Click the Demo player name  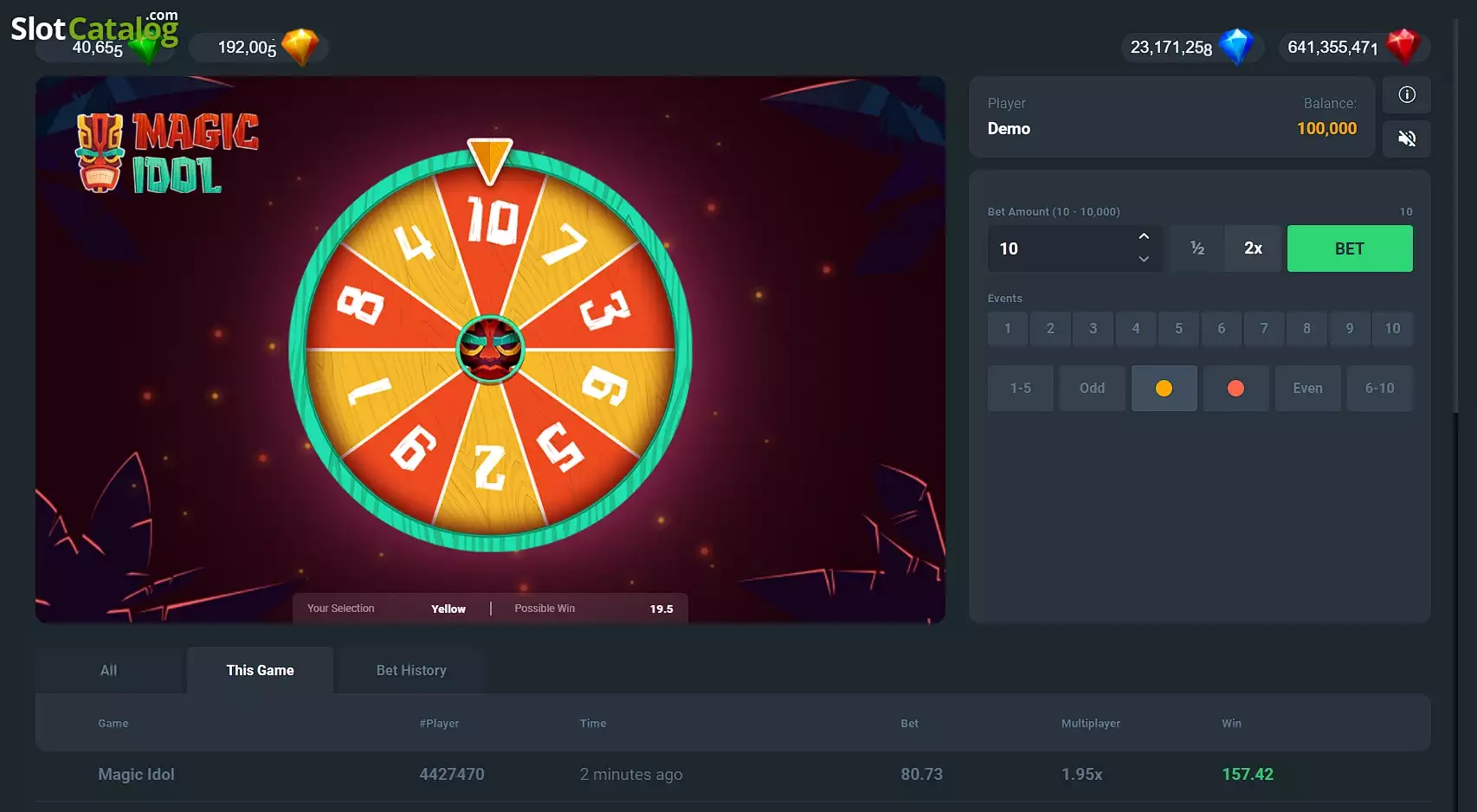[x=1009, y=129]
